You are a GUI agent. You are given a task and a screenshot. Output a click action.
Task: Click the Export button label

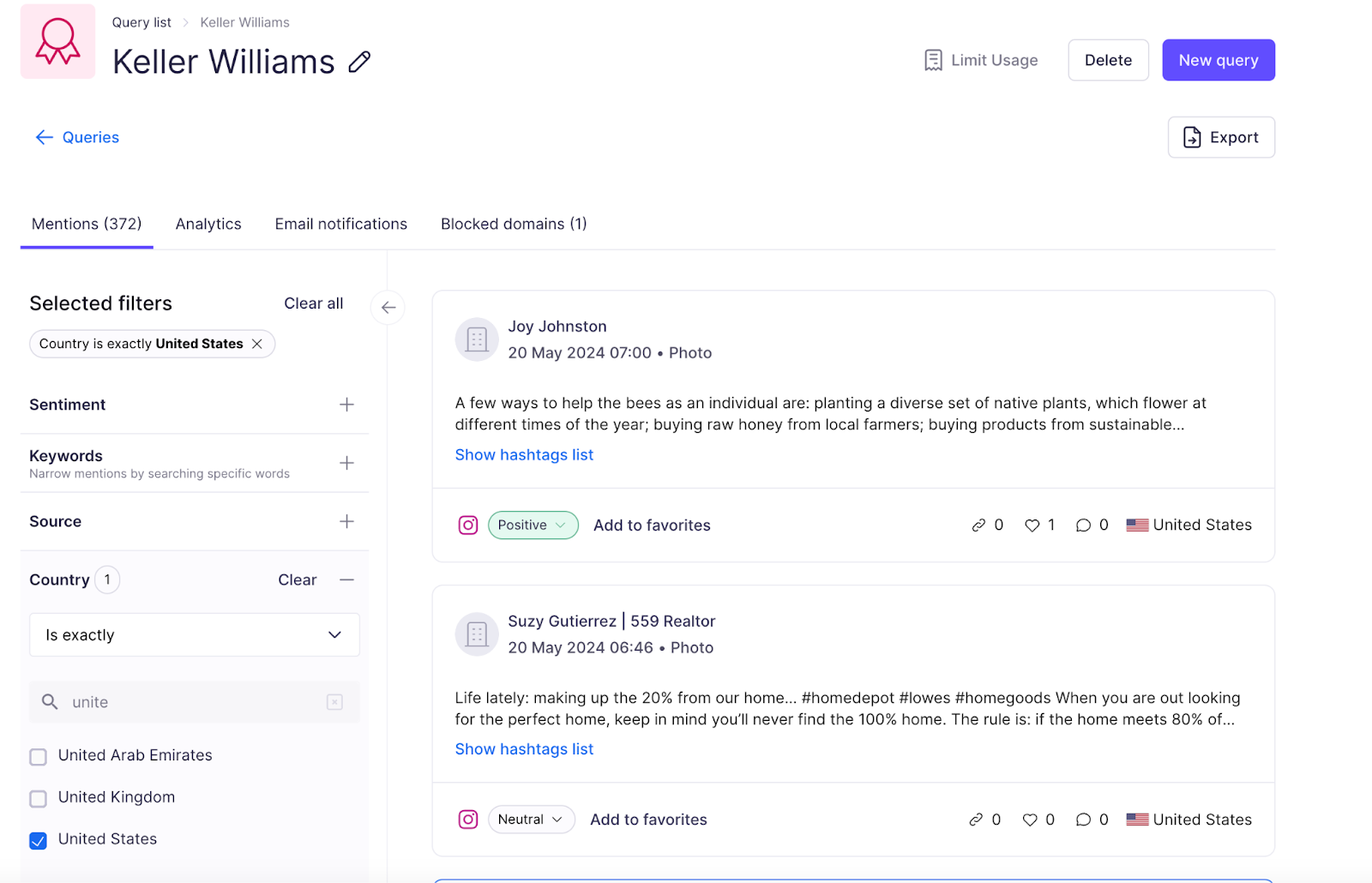point(1234,137)
